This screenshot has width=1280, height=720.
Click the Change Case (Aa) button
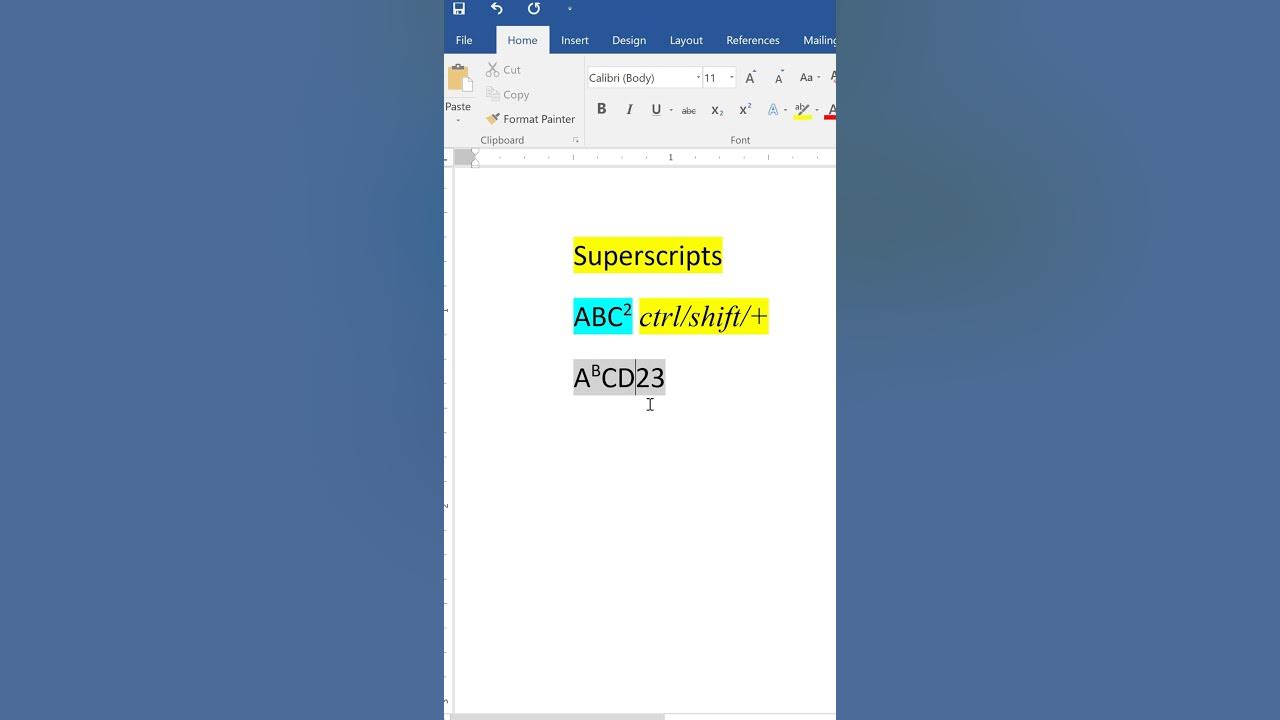pyautogui.click(x=806, y=78)
